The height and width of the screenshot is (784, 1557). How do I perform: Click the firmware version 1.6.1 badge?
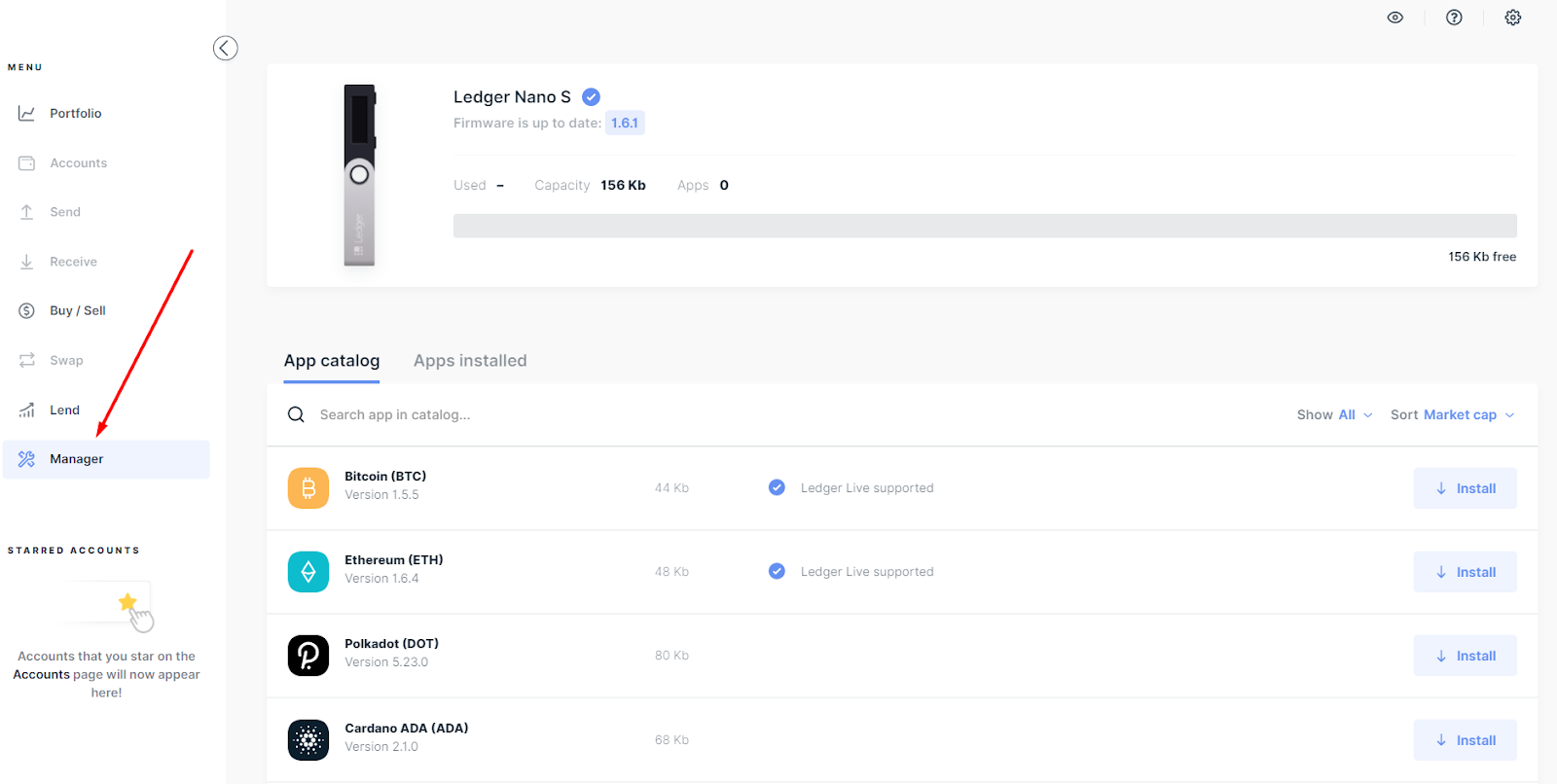pyautogui.click(x=625, y=123)
